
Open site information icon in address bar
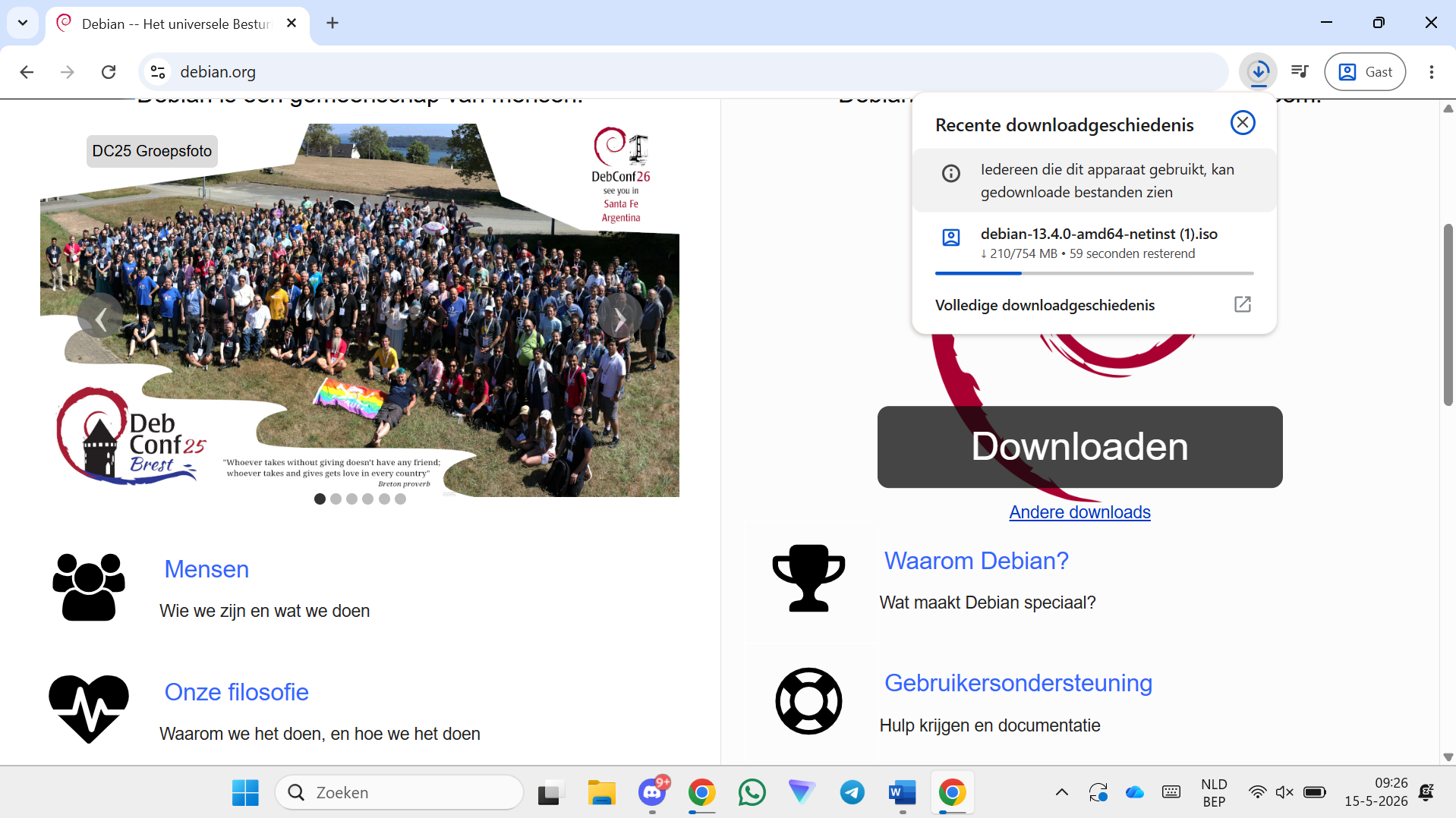[x=158, y=72]
